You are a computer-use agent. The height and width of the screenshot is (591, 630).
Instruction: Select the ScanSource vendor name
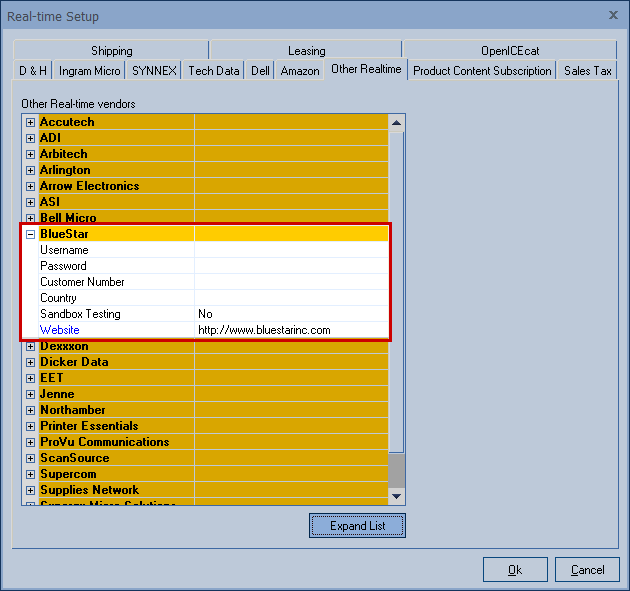[75, 458]
